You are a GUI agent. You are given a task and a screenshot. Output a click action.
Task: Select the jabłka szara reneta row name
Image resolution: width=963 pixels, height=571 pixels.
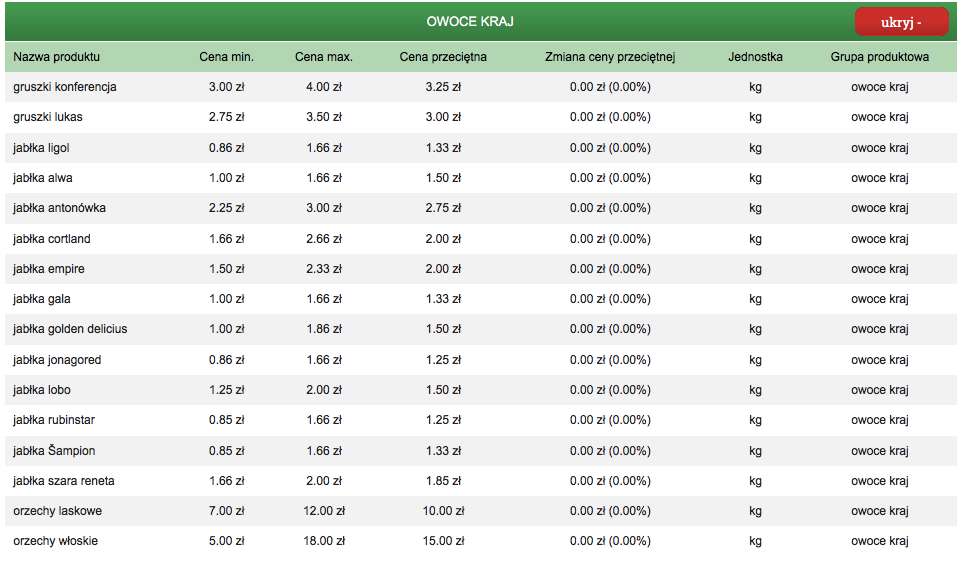(64, 481)
